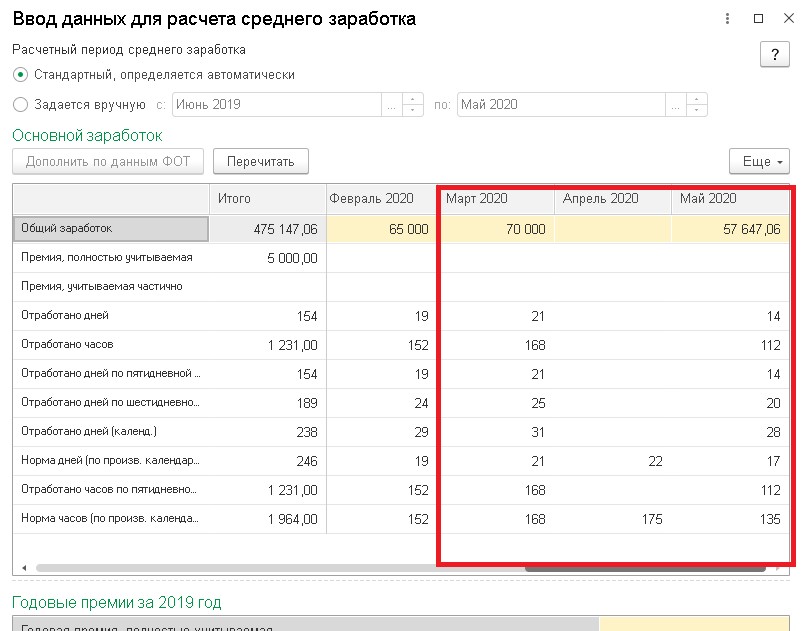804x631 pixels.
Task: Open the 'Еще' dropdown menu
Action: pyautogui.click(x=760, y=161)
